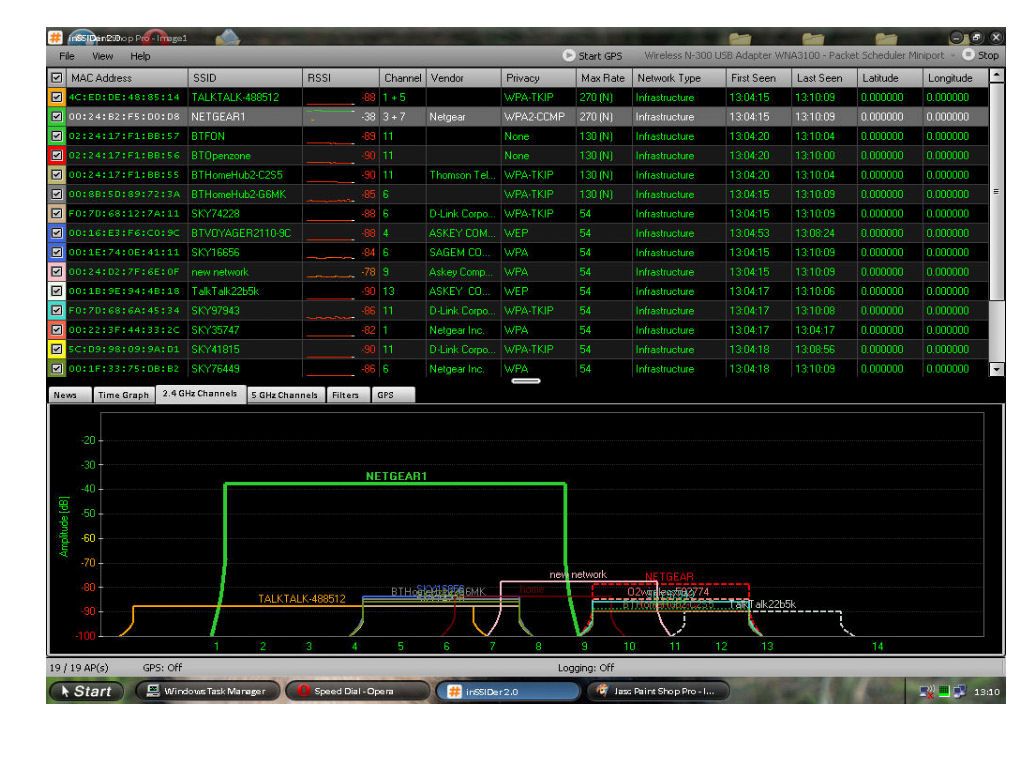Viewport: 1024px width, 768px height.
Task: Toggle the BTFON network checkbox
Action: (x=57, y=136)
